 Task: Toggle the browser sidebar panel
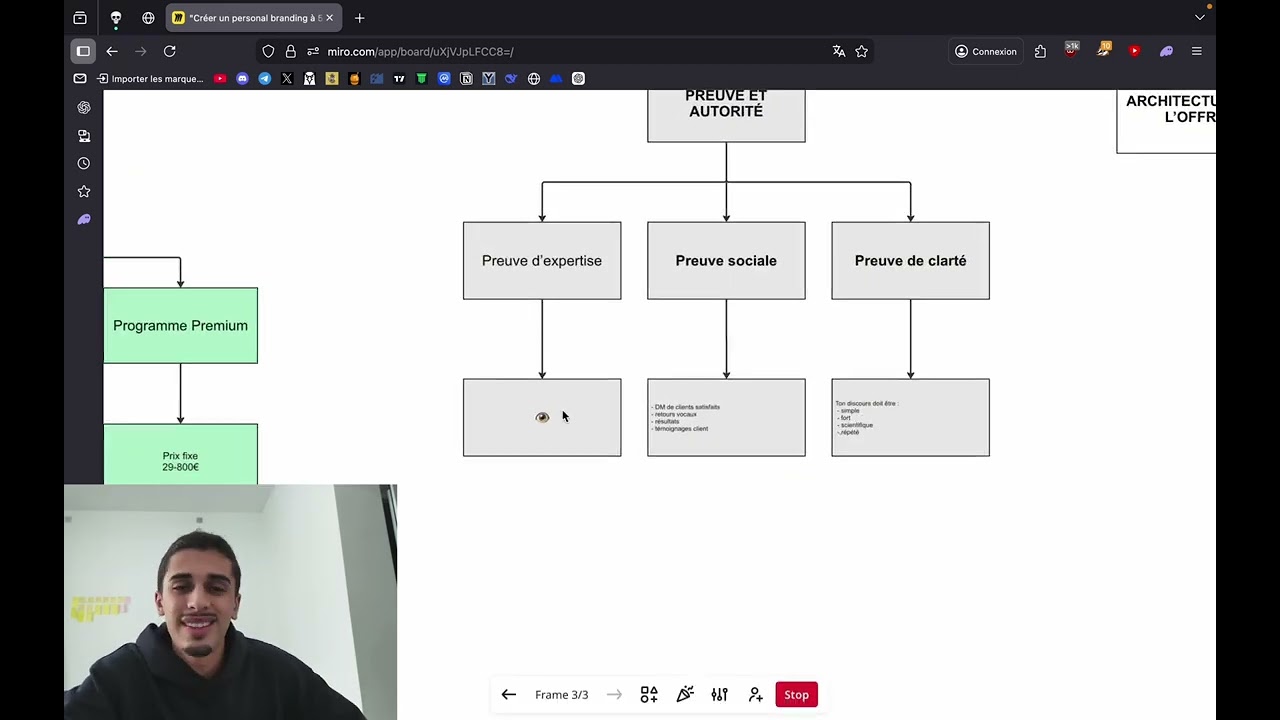[x=83, y=51]
